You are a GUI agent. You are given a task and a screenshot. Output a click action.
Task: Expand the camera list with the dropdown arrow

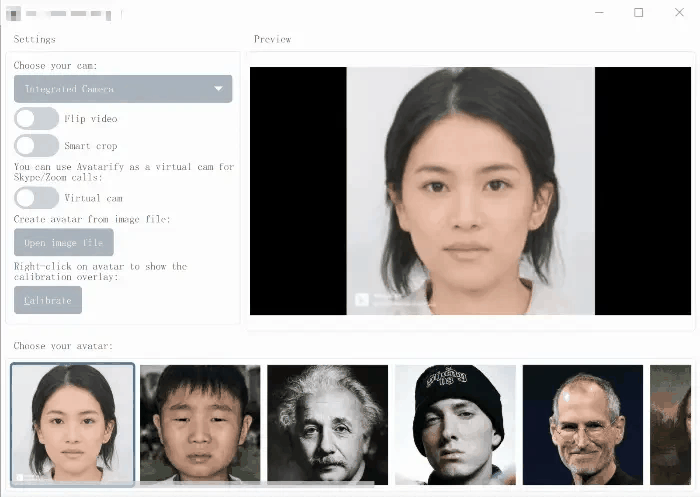(218, 89)
